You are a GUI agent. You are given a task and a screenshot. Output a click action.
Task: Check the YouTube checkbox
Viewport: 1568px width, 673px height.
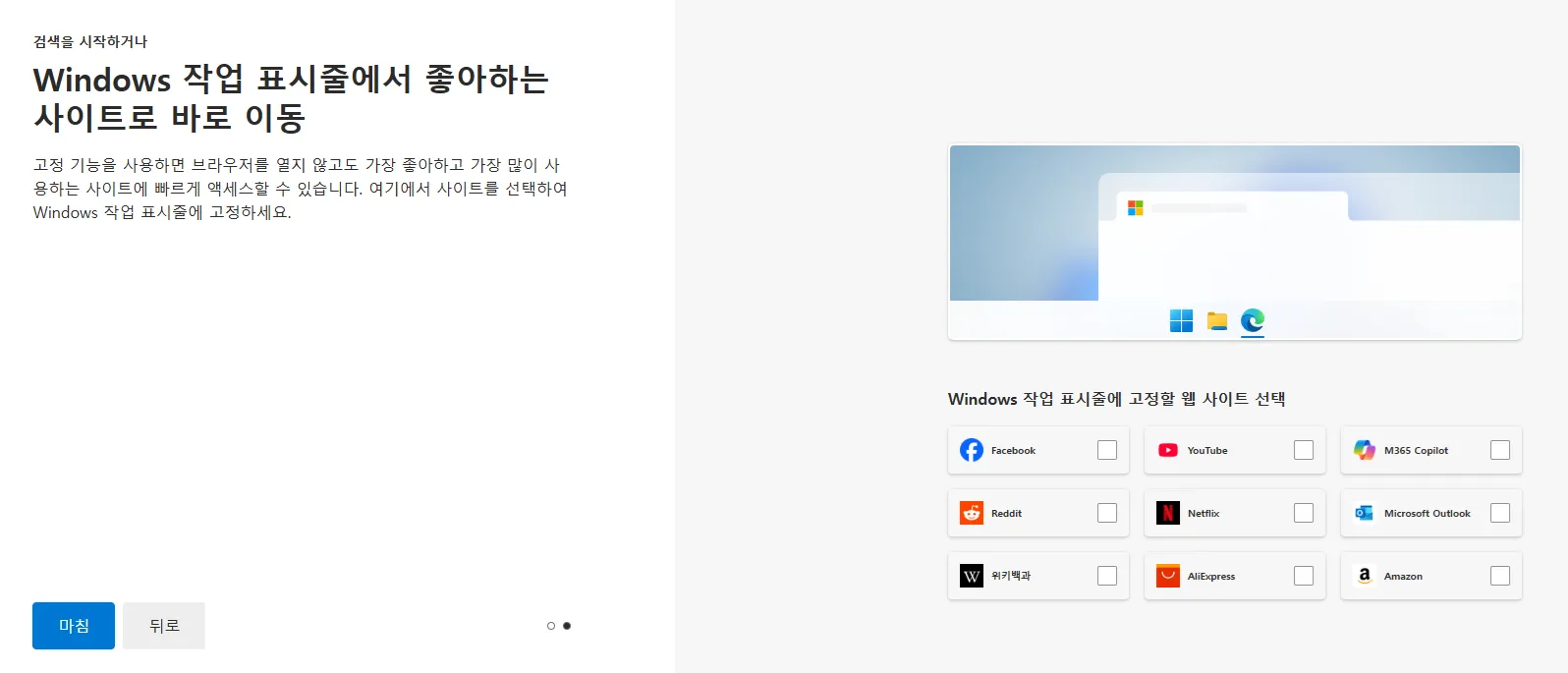tap(1304, 450)
